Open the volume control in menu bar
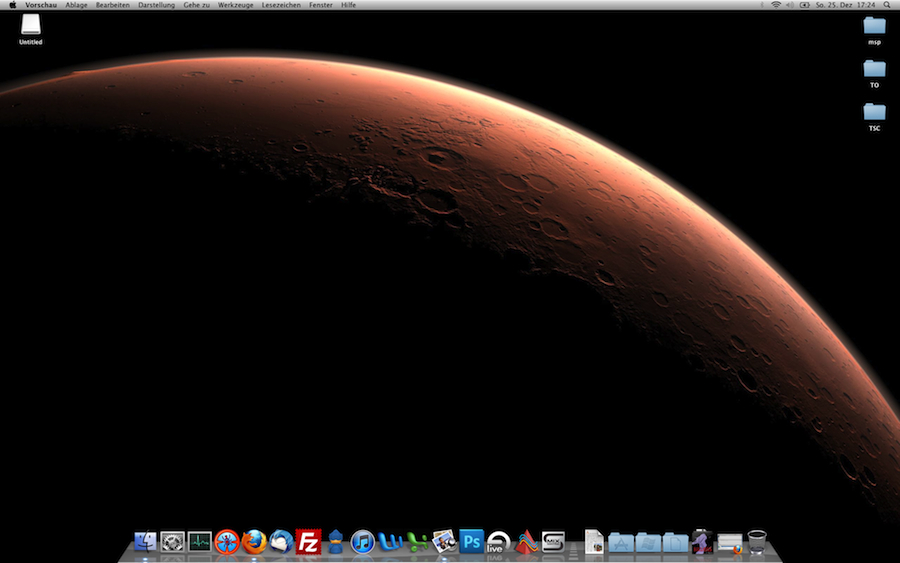 coord(790,5)
